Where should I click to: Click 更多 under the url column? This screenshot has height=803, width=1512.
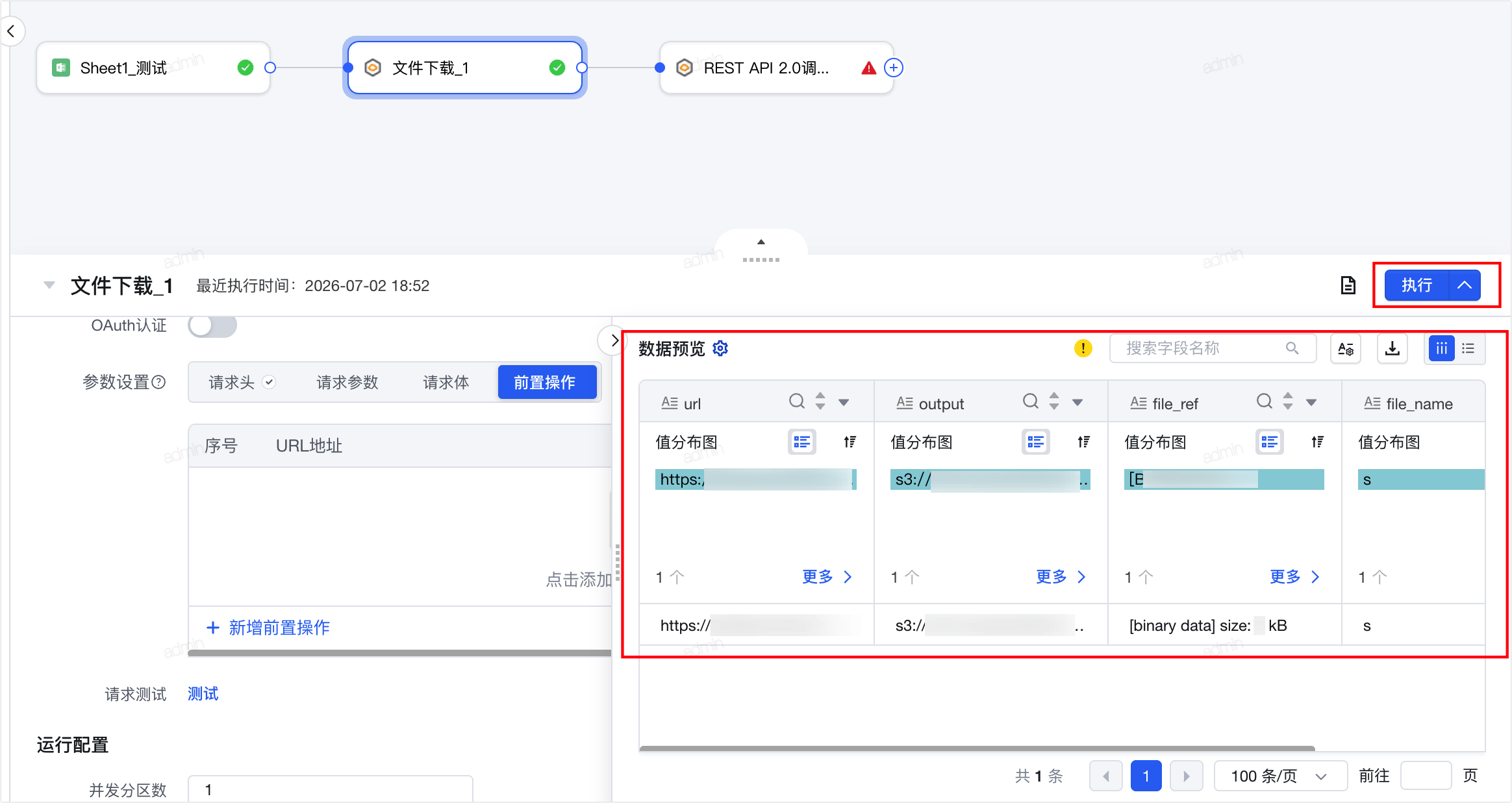(x=826, y=577)
